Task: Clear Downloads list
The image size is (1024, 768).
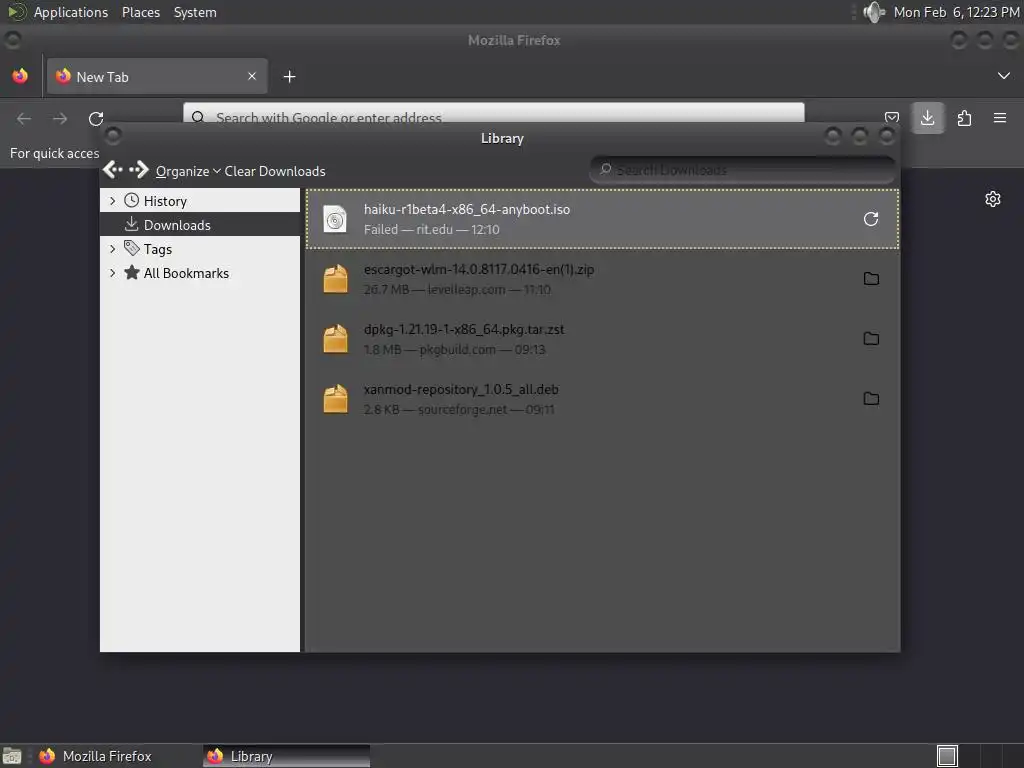Action: (x=275, y=171)
